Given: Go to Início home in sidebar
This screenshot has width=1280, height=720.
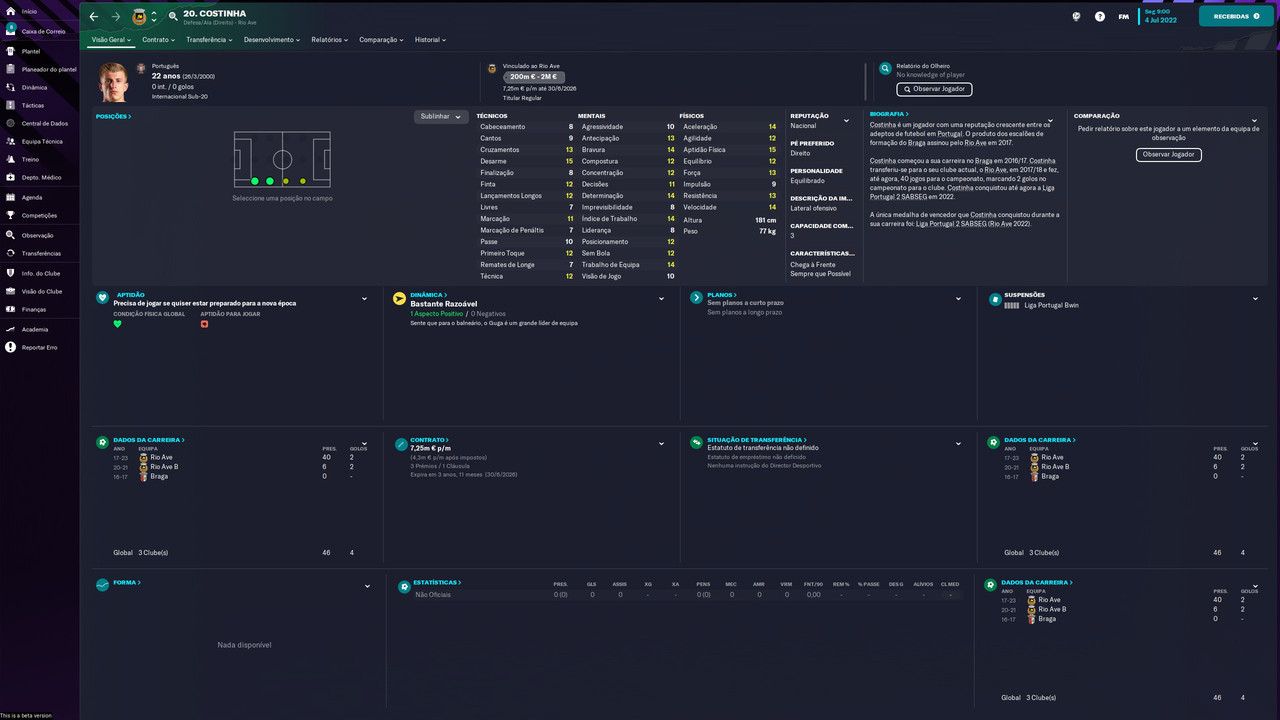Looking at the screenshot, I should 29,11.
